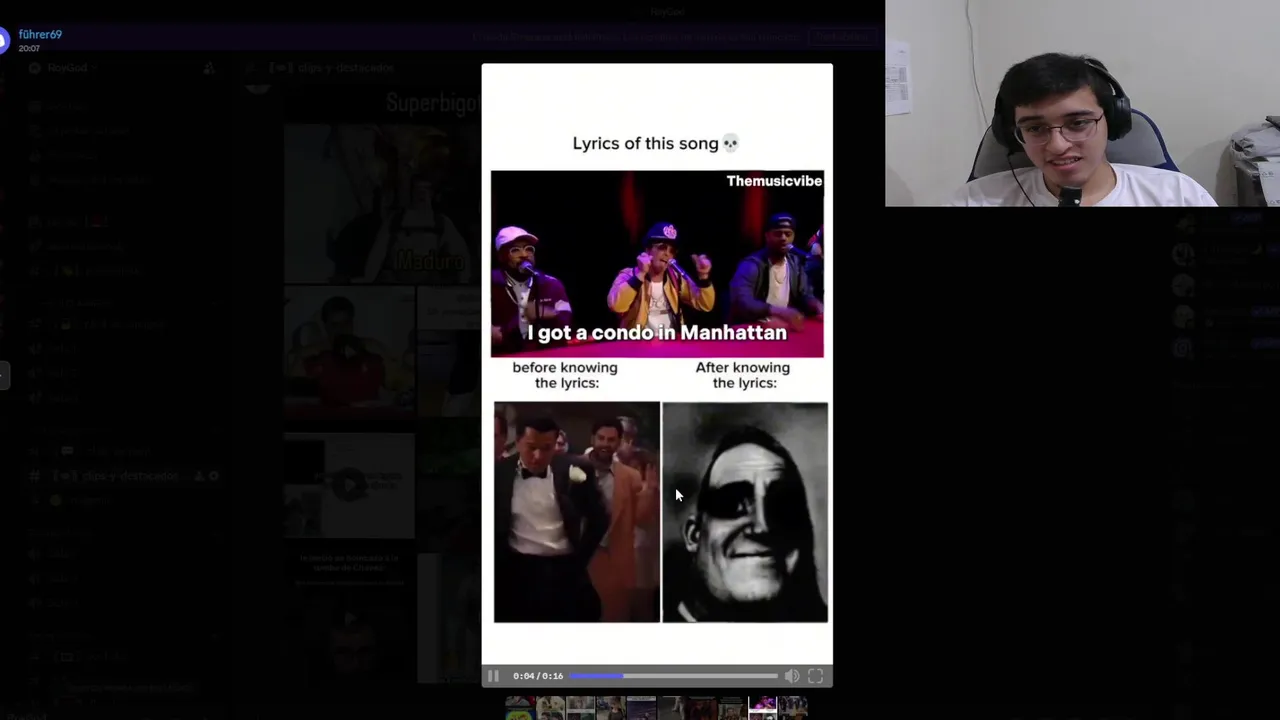
Task: Open the führer69 username profile
Action: 40,34
